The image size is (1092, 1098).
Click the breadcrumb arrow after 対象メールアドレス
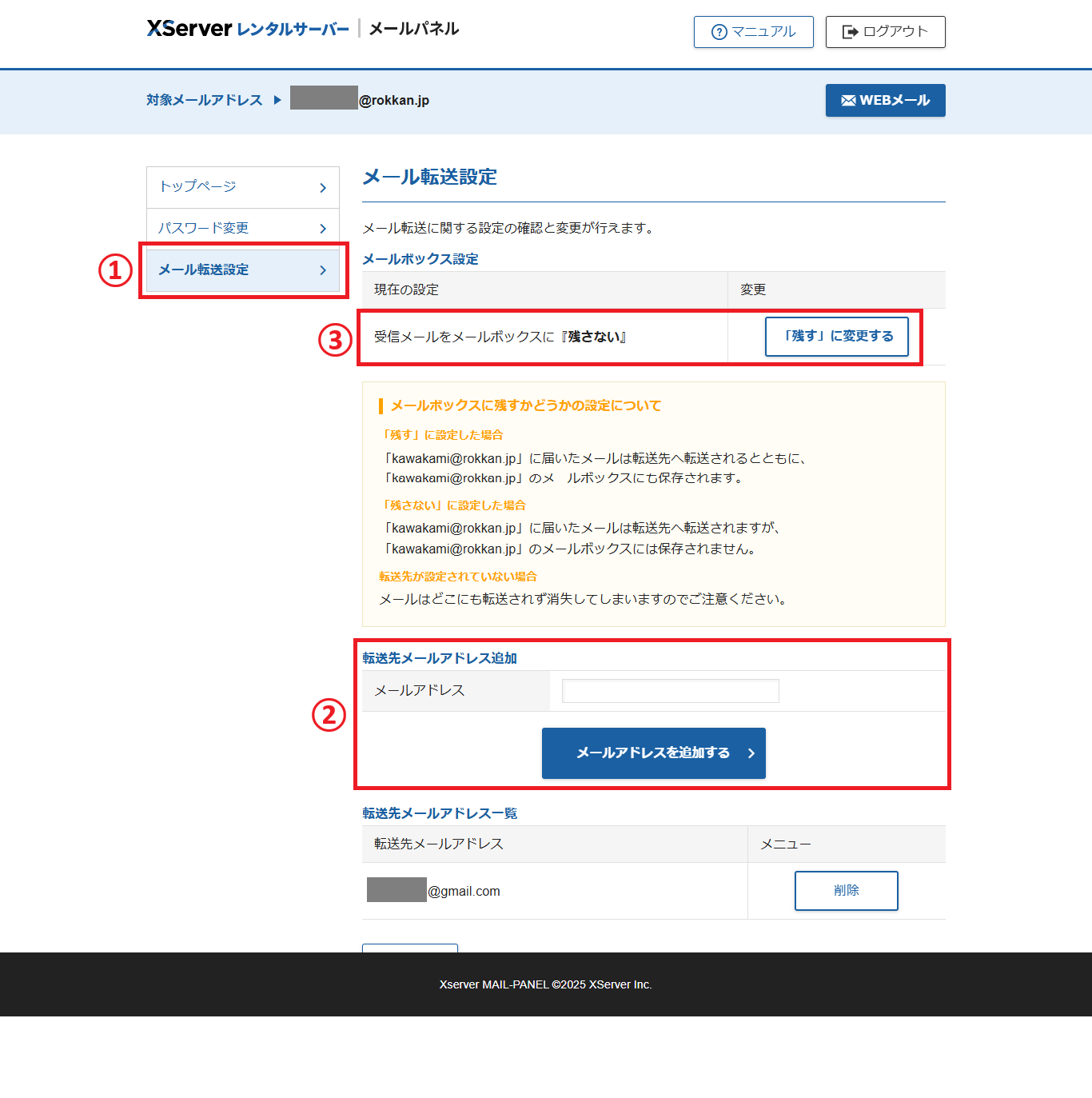click(x=277, y=99)
